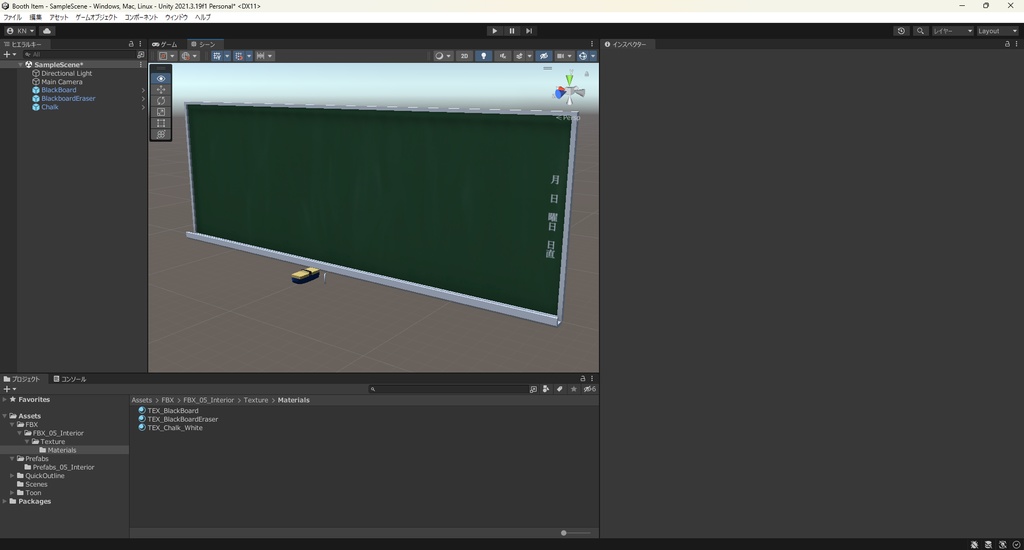
Task: Open hierarchy search scope icon
Action: click(140, 55)
